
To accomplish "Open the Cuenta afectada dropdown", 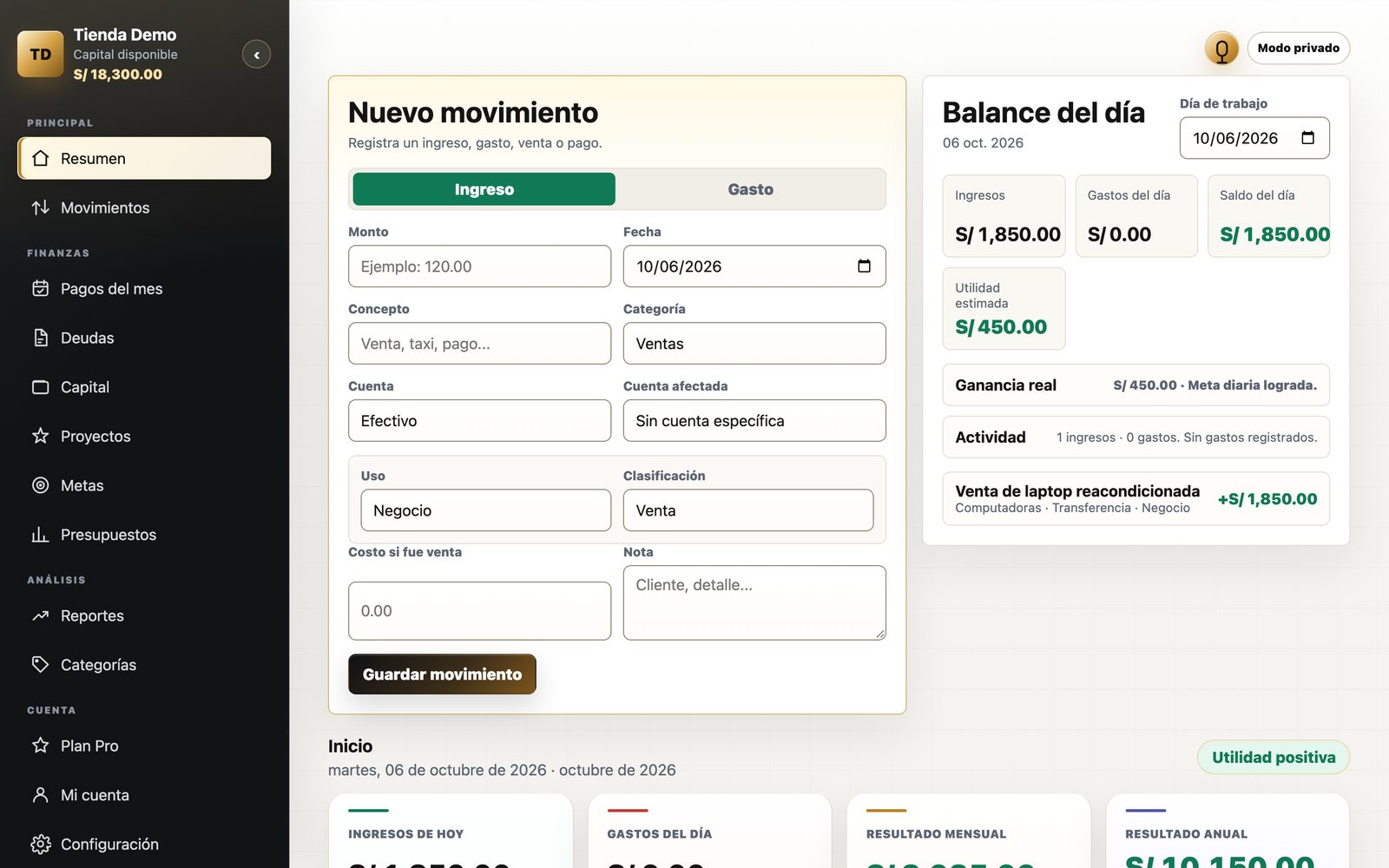I will 754,421.
